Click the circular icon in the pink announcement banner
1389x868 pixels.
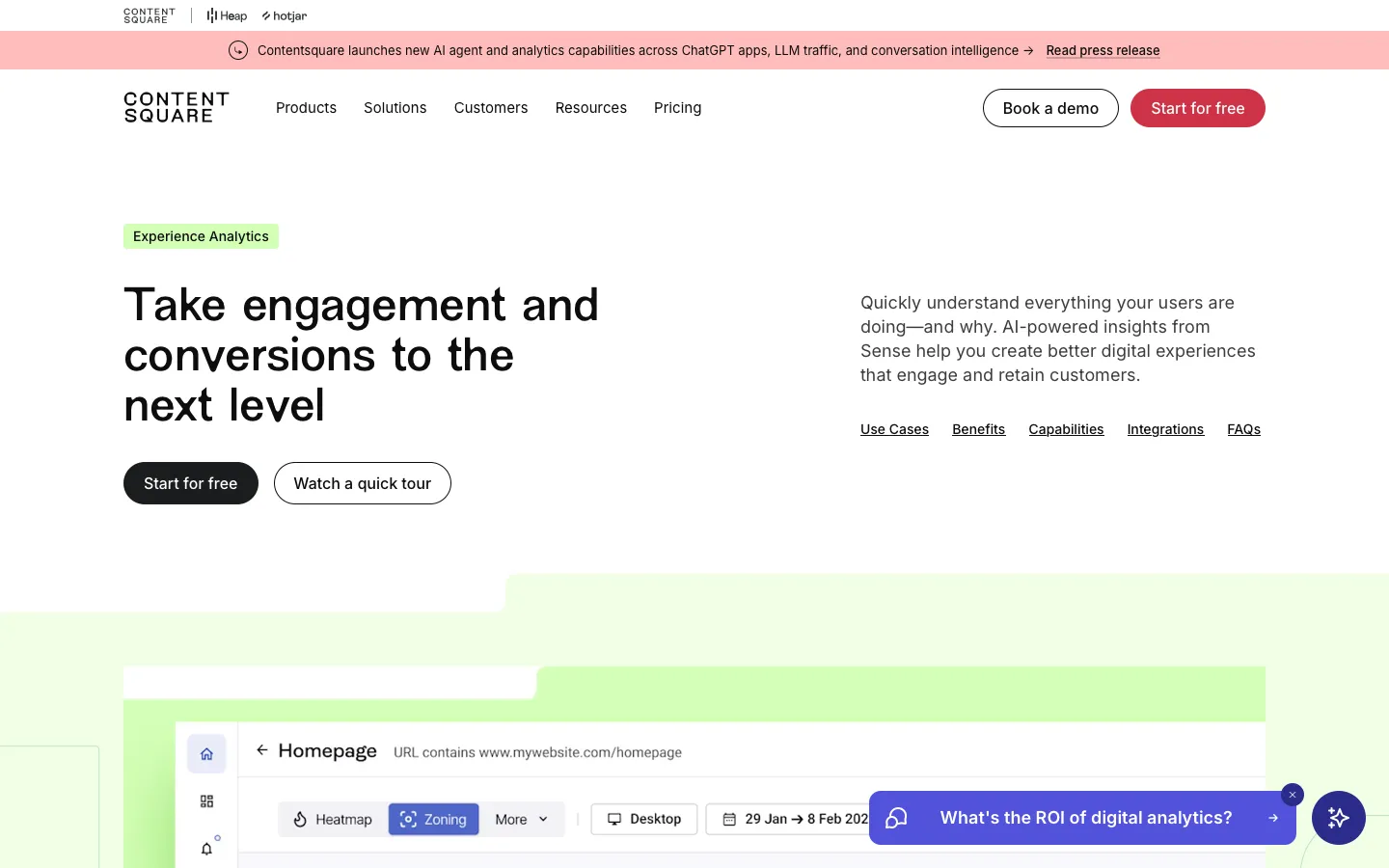pos(238,50)
